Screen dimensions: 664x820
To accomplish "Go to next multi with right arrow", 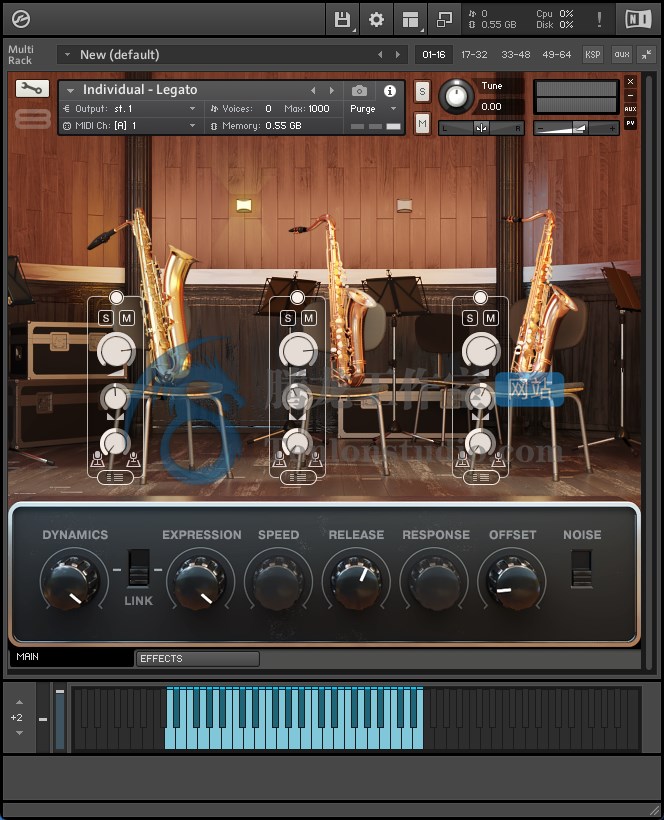I will coord(398,54).
